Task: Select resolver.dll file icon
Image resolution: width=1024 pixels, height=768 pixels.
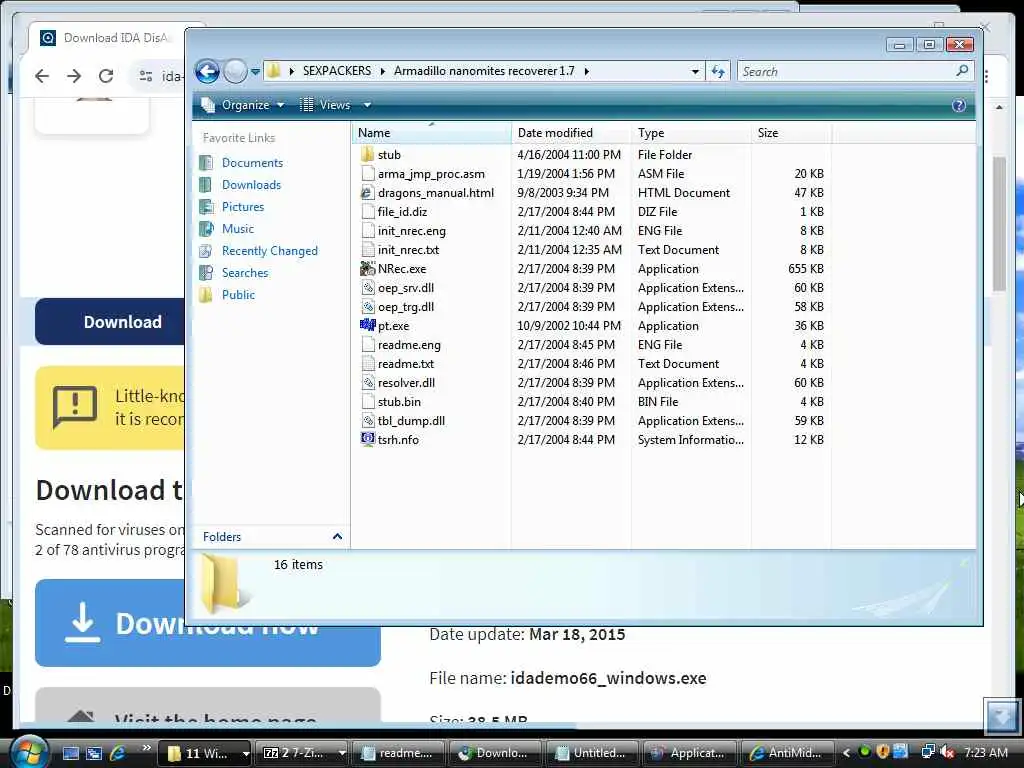Action: 367,383
